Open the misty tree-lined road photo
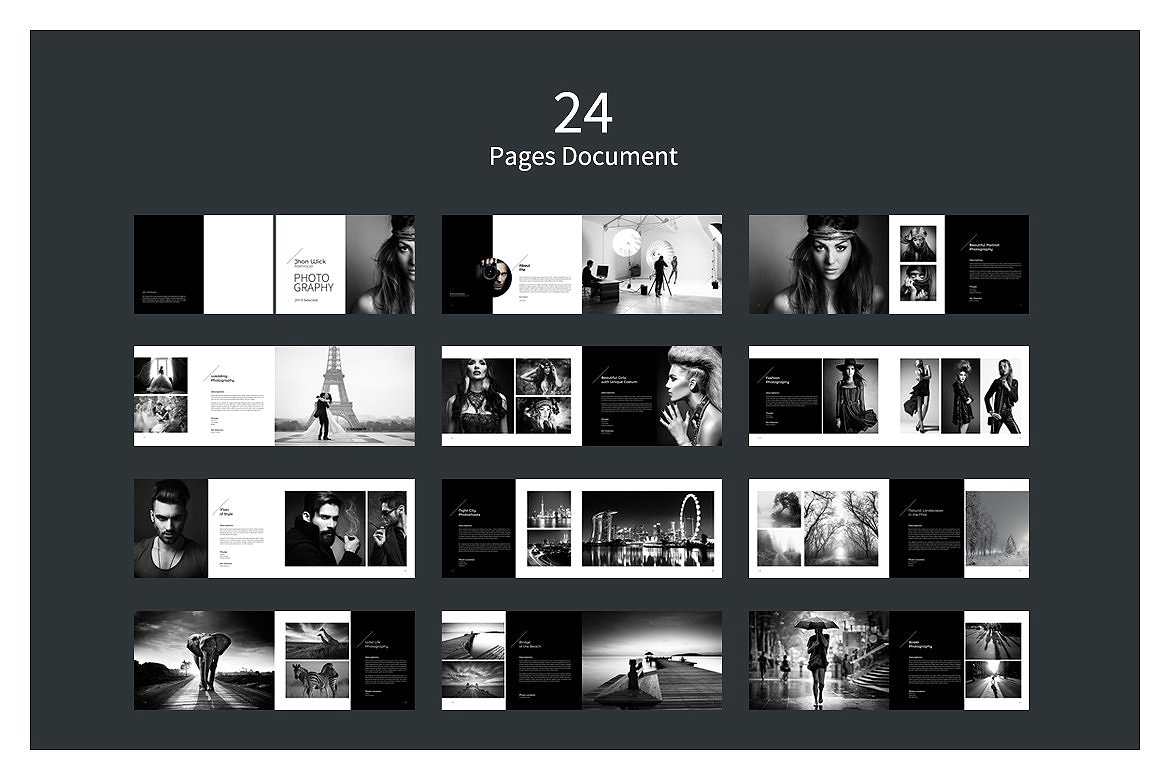 [x=845, y=528]
